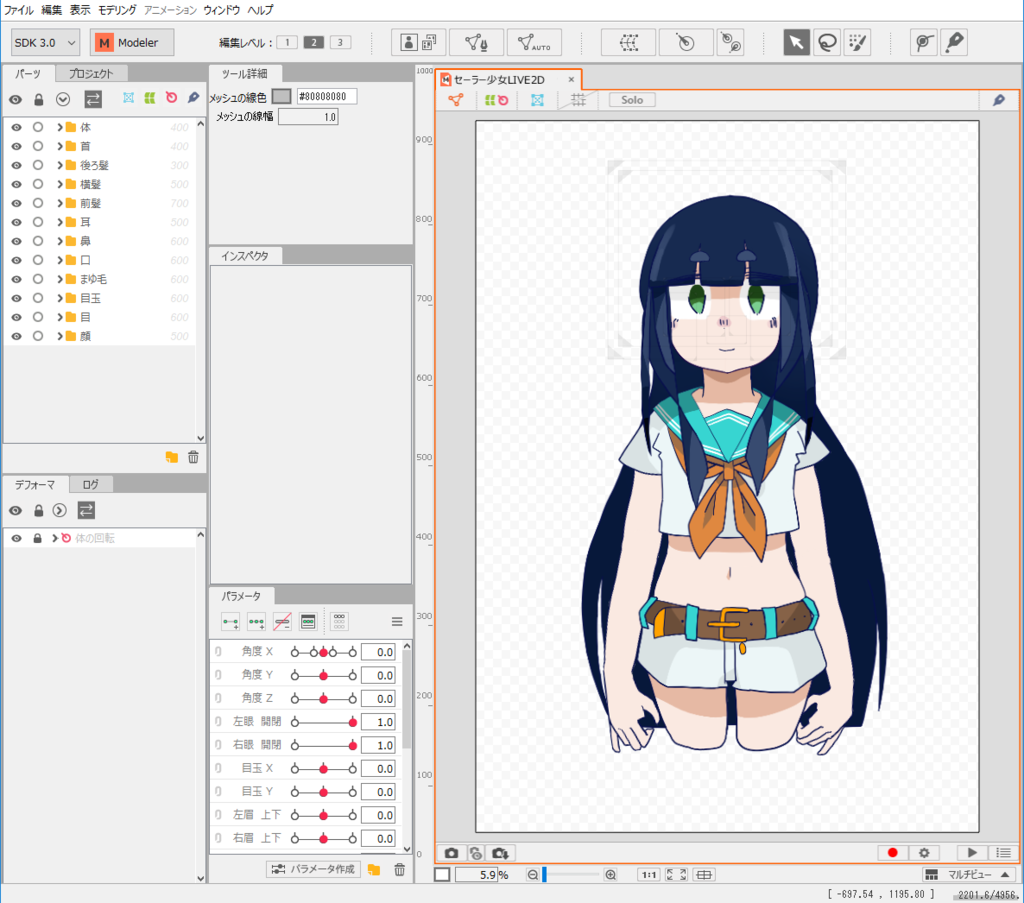This screenshot has width=1024, height=903.
Task: Delete parameter with trash icon
Action: [400, 869]
